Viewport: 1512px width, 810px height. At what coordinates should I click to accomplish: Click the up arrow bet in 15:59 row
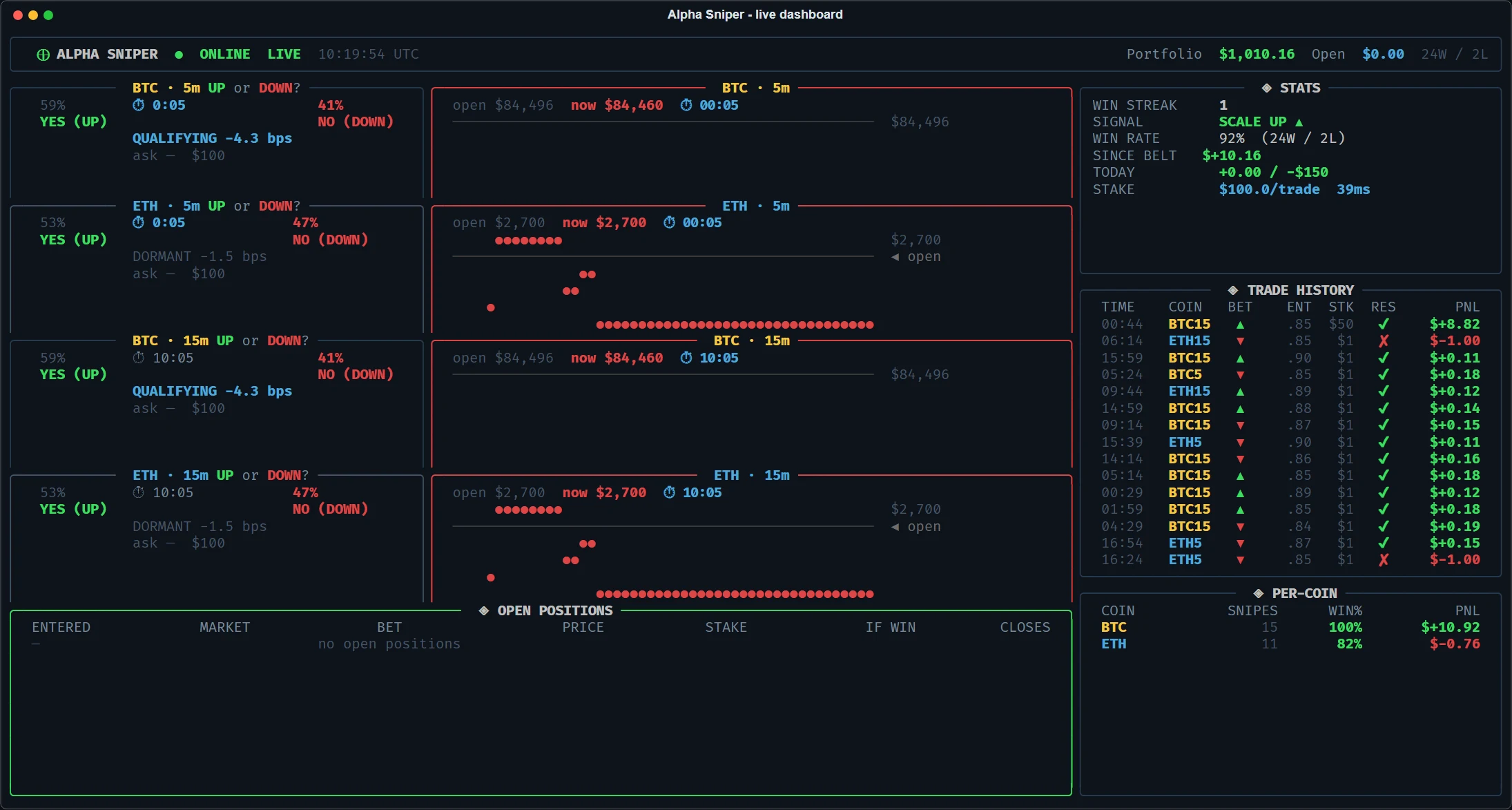[x=1241, y=358]
